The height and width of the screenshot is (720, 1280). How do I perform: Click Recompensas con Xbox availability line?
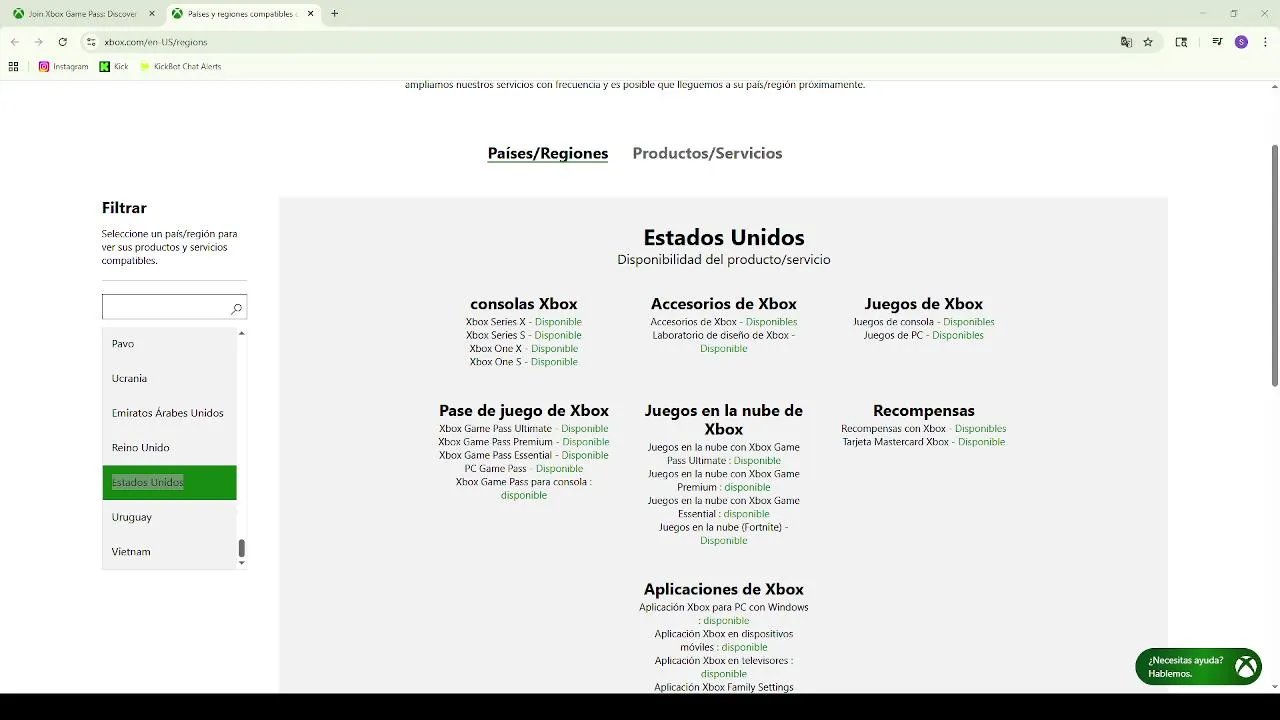click(924, 429)
